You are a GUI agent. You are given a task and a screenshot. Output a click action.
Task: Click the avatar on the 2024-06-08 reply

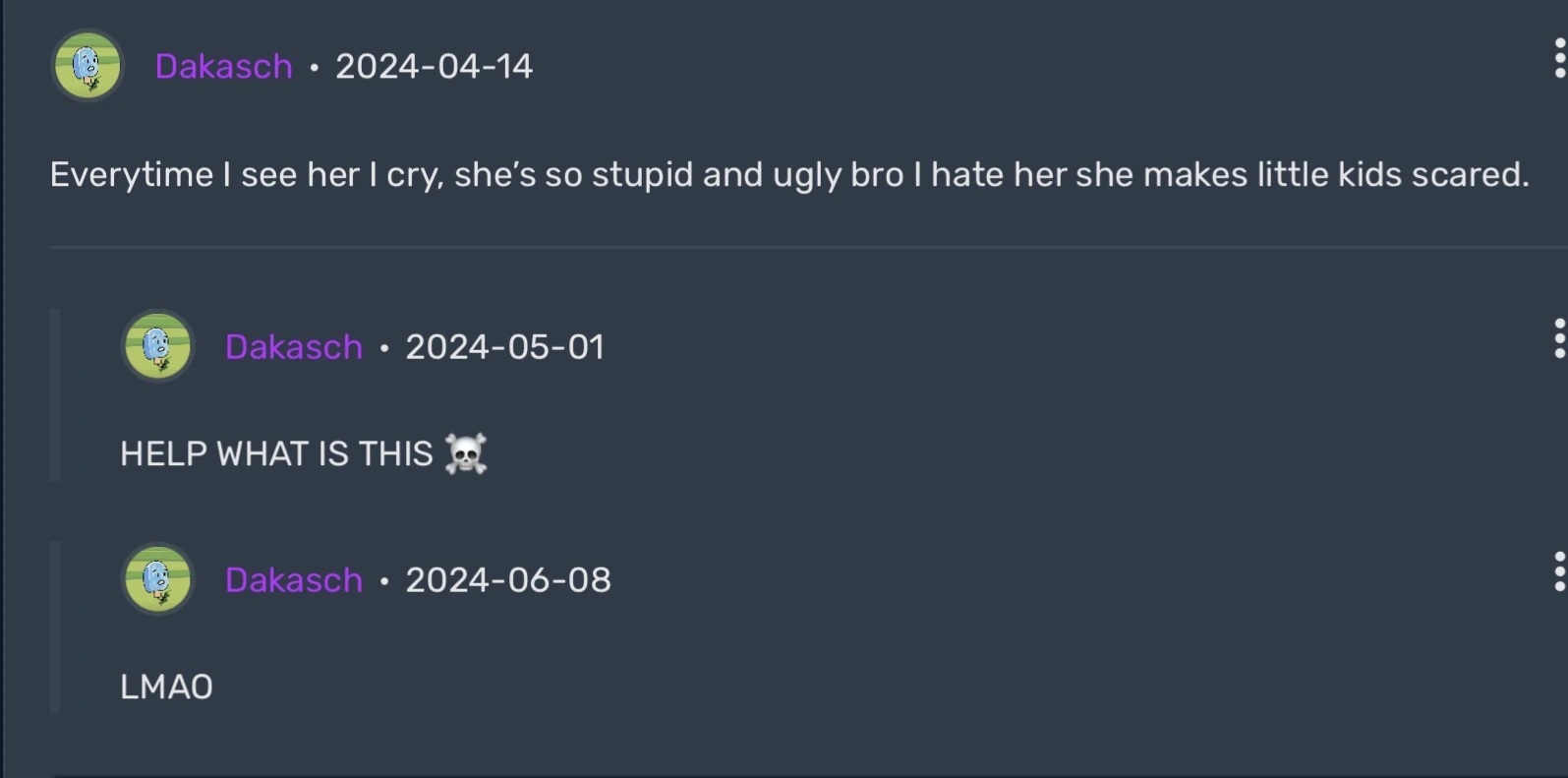157,579
